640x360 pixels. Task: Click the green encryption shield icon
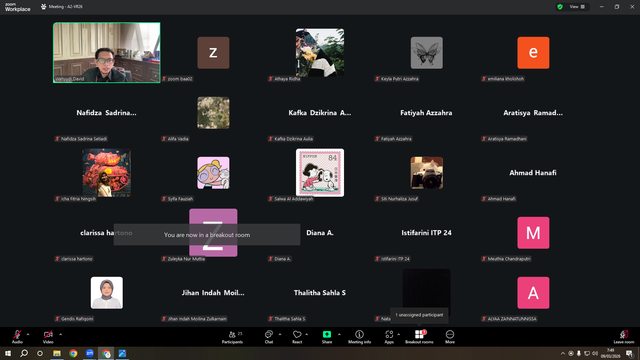(x=560, y=7)
